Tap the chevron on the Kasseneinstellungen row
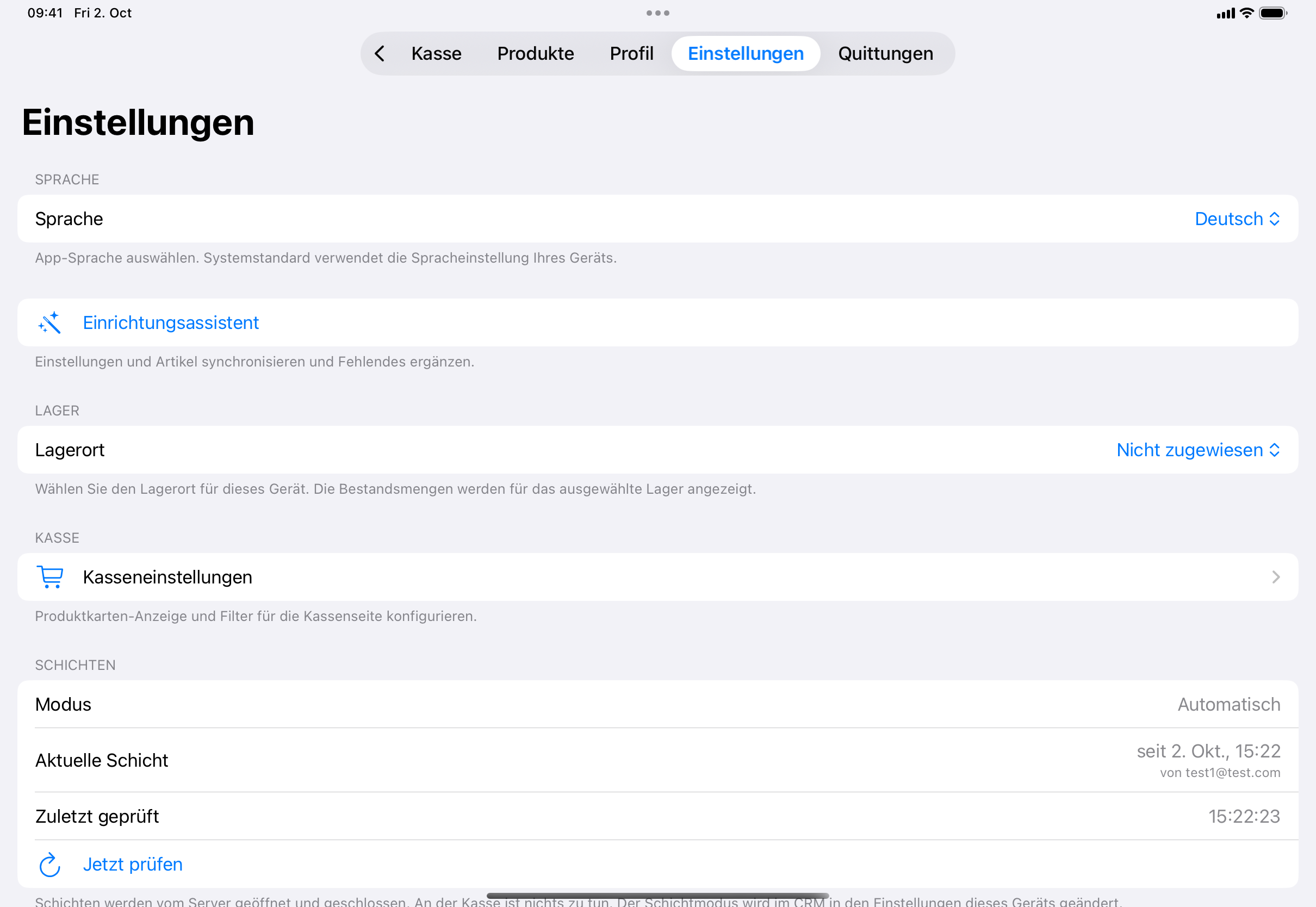The width and height of the screenshot is (1316, 907). [1276, 577]
